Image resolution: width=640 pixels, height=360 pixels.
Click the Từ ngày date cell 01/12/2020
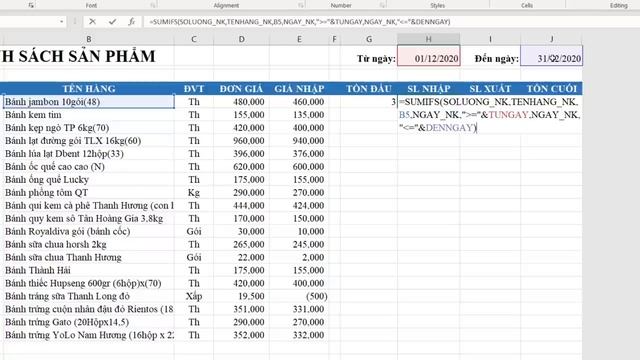(x=429, y=56)
